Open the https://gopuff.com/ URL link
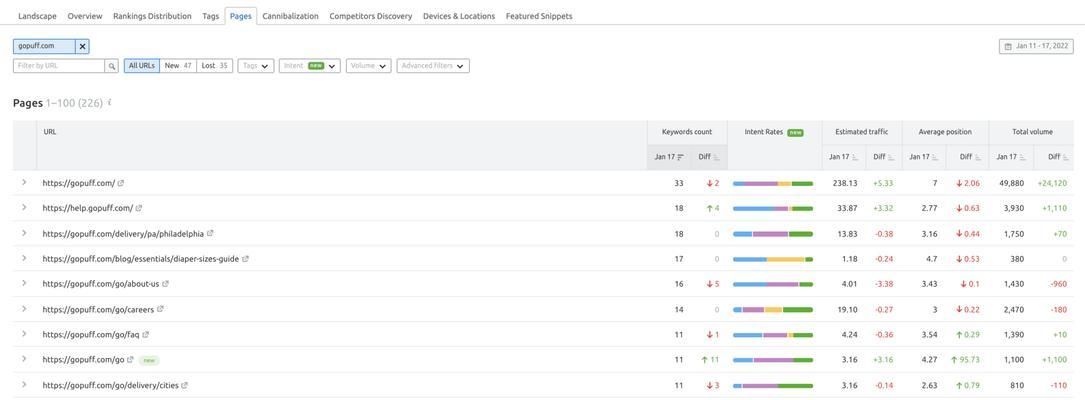 [x=79, y=183]
